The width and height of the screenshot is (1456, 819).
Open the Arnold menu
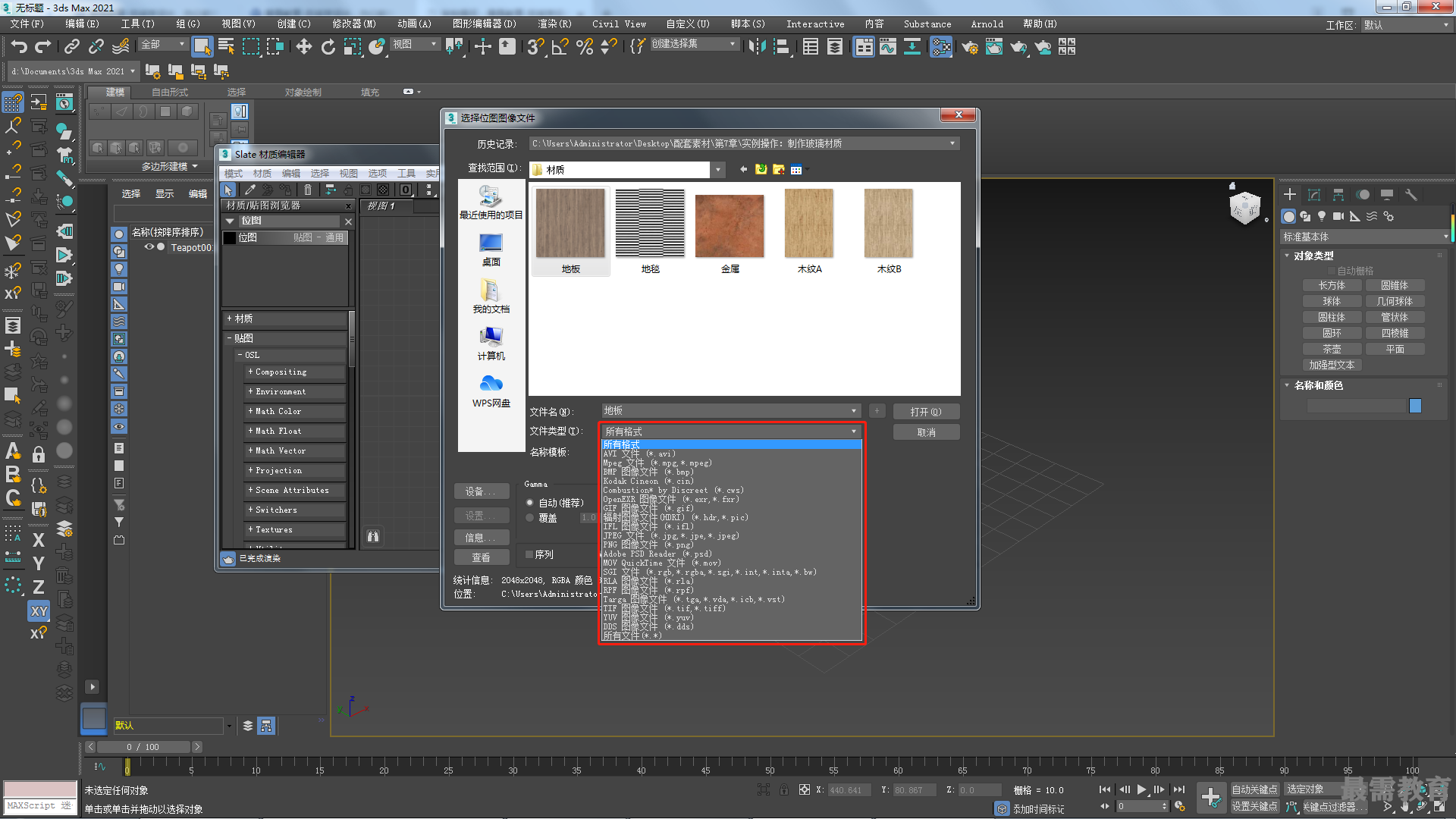click(x=987, y=24)
